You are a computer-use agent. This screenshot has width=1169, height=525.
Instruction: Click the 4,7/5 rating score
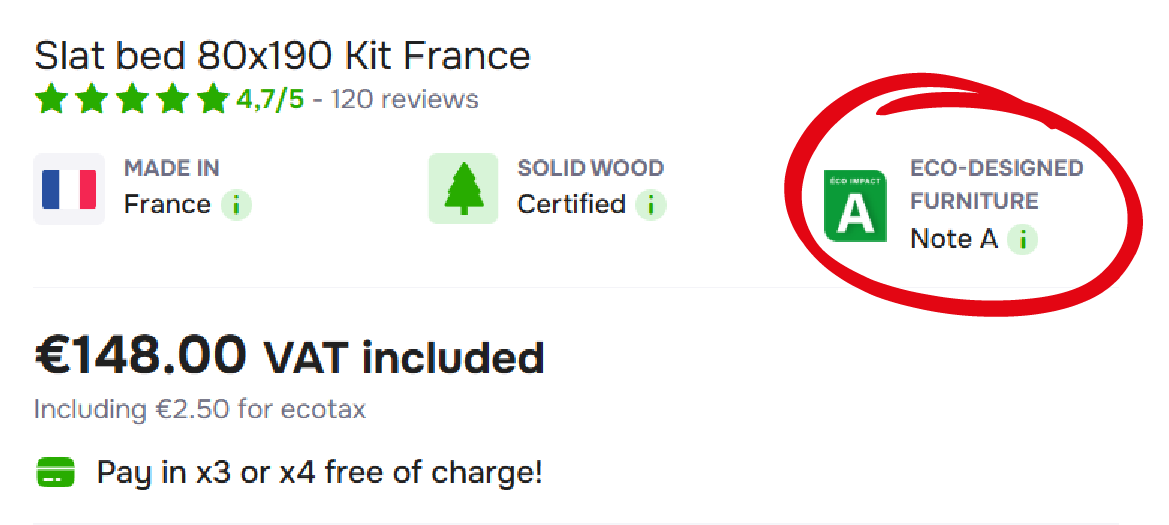point(270,100)
